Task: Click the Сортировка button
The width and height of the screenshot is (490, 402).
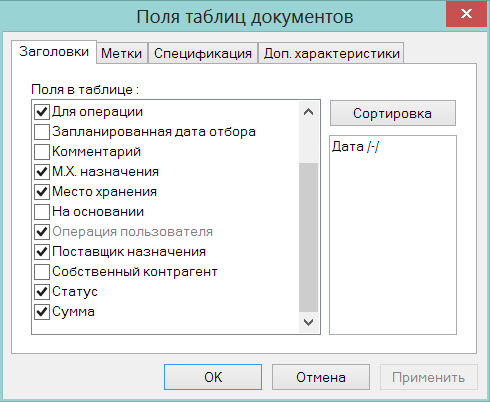Action: coord(393,113)
